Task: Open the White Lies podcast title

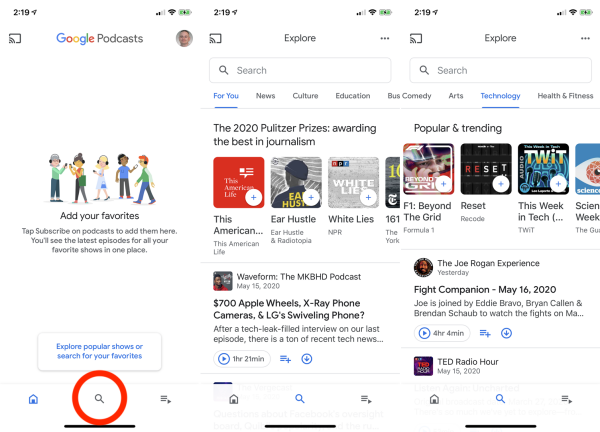Action: [x=351, y=219]
